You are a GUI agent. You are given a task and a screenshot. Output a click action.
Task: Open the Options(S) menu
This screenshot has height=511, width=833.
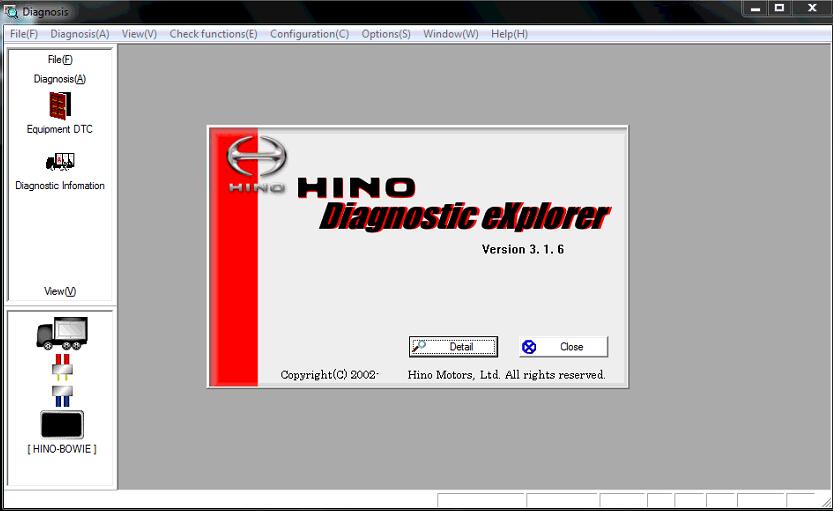386,34
